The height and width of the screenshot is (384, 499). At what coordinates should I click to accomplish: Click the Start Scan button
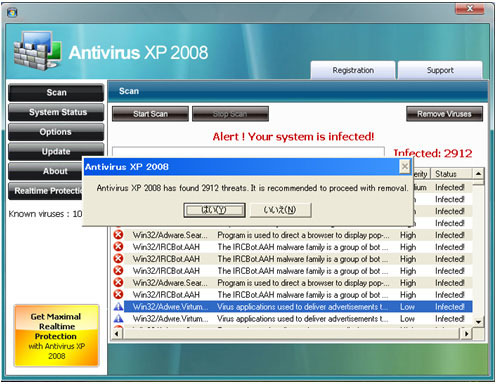coord(150,114)
